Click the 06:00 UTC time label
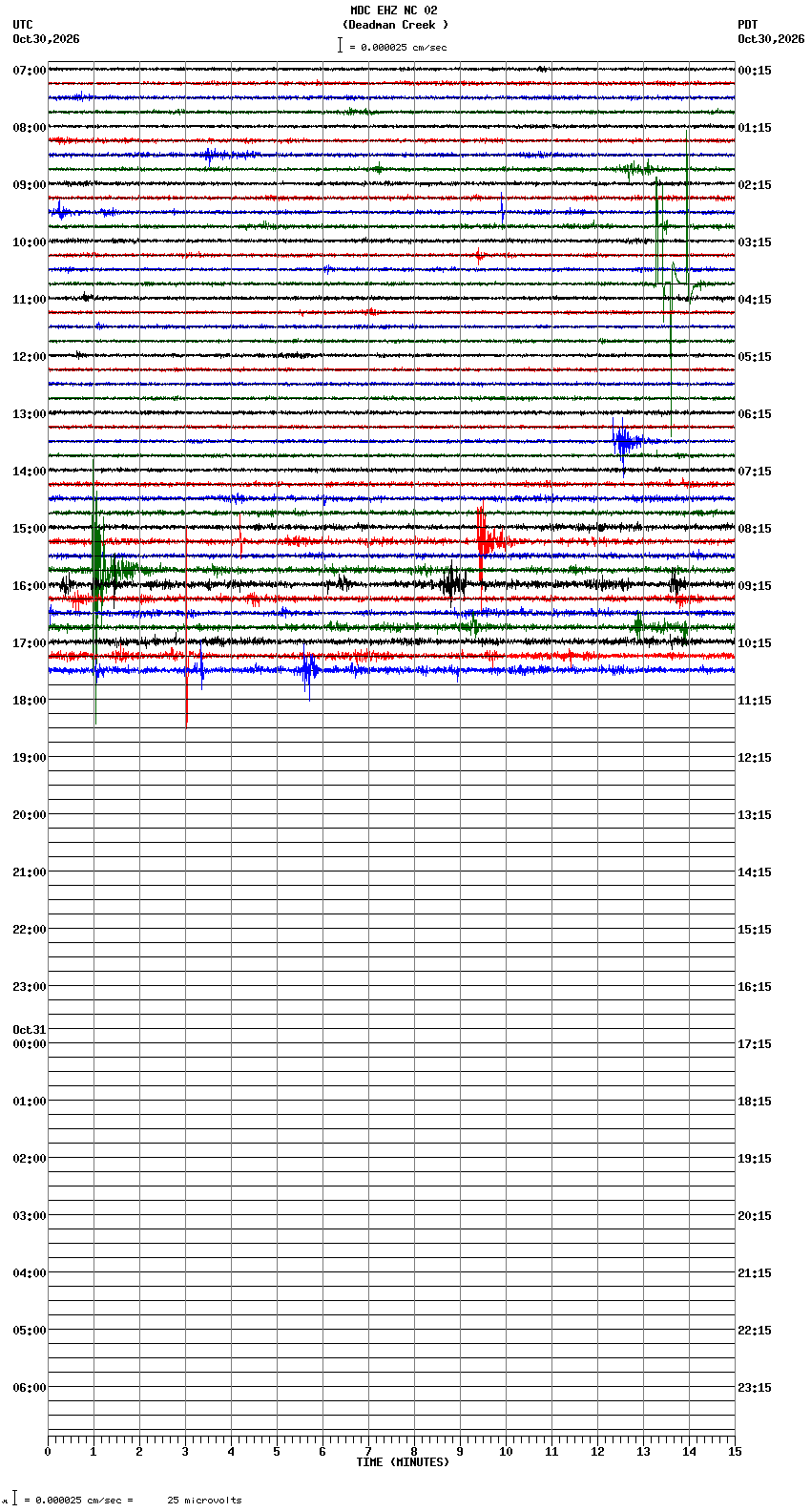 tap(30, 1387)
